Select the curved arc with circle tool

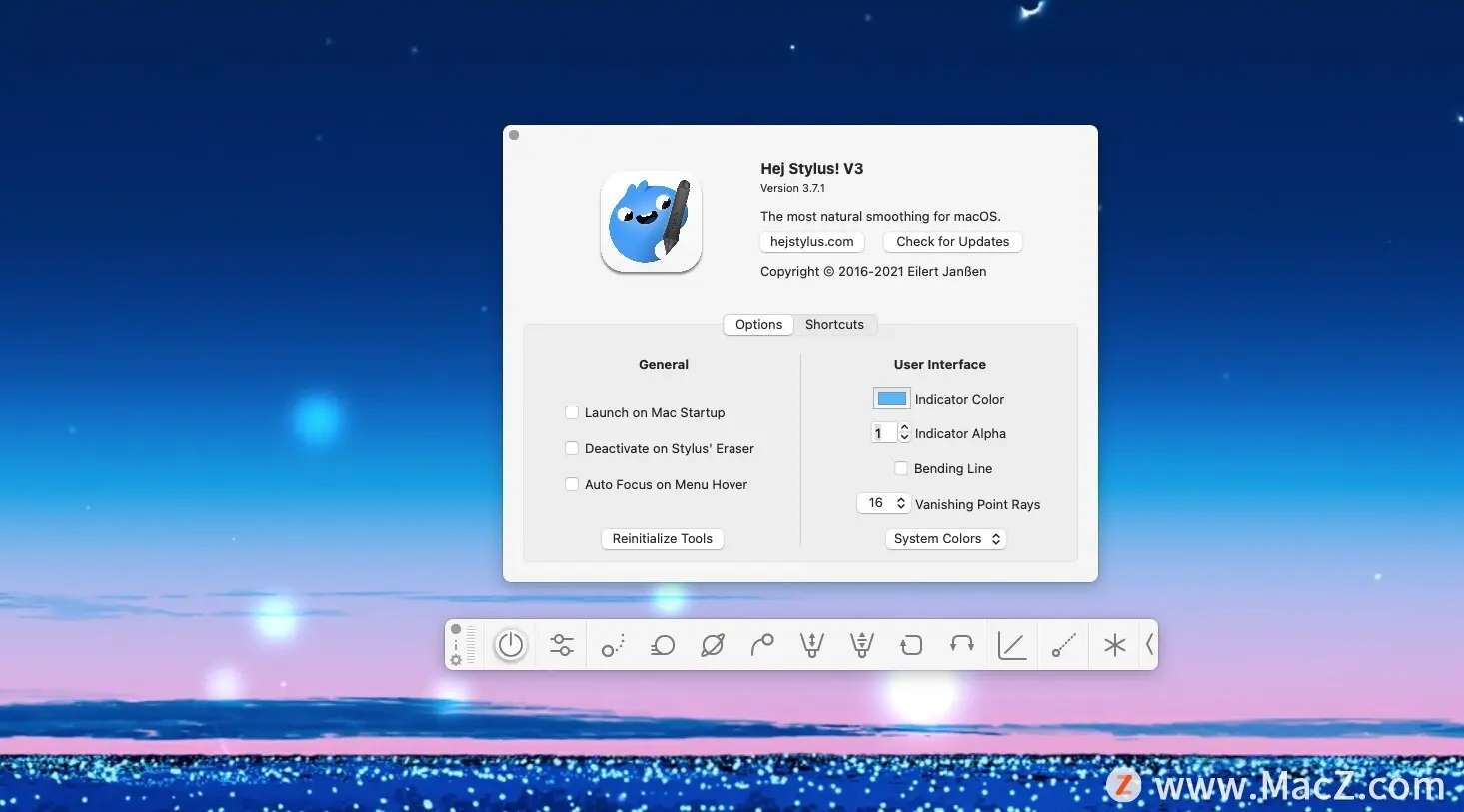tap(762, 645)
